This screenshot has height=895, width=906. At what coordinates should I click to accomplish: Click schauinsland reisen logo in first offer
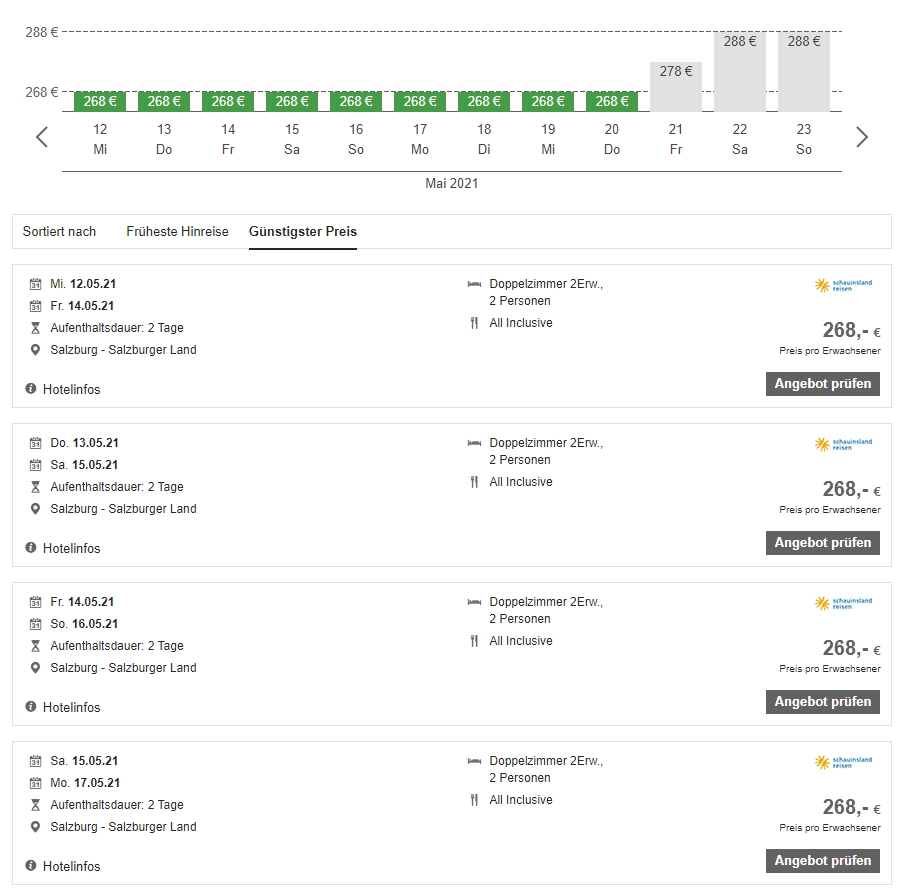point(843,285)
